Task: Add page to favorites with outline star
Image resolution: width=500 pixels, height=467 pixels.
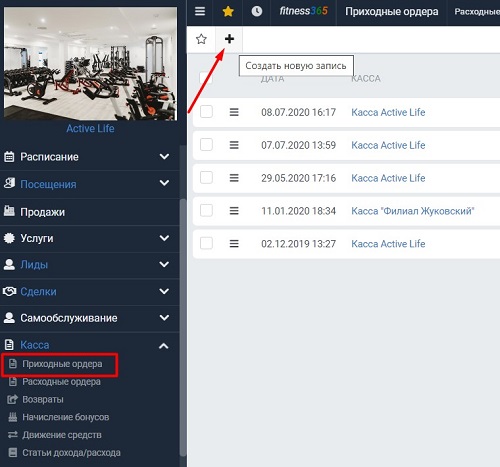Action: (201, 39)
